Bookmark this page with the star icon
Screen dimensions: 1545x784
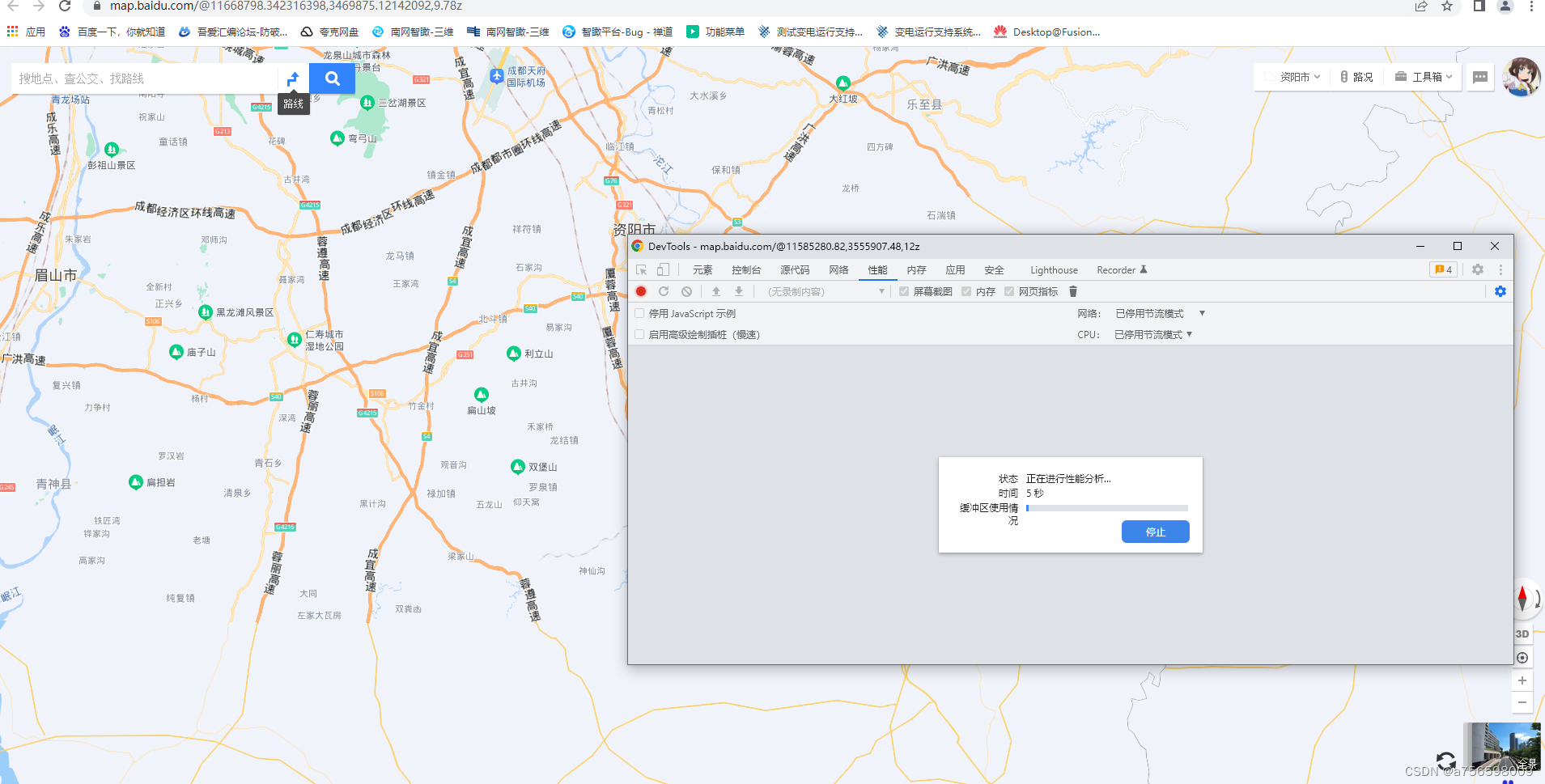coord(1447,6)
